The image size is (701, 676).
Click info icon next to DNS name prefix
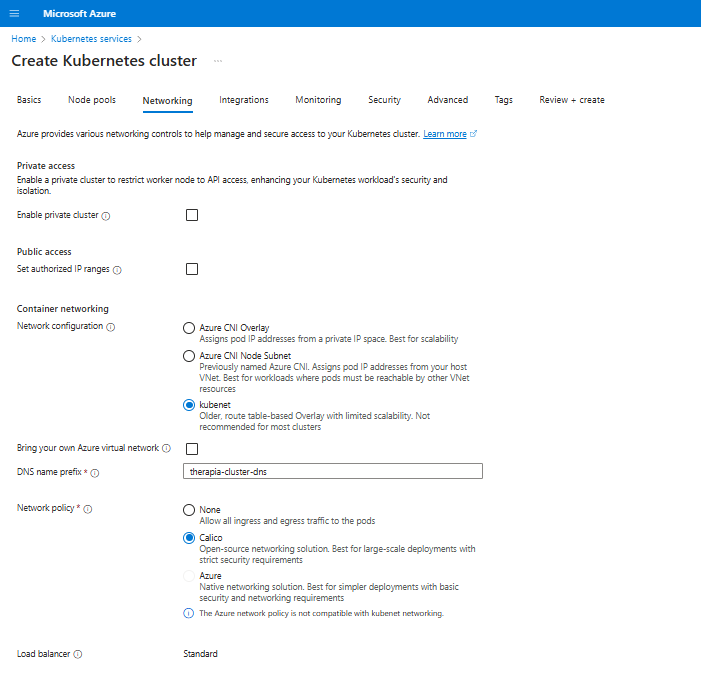pyautogui.click(x=95, y=473)
